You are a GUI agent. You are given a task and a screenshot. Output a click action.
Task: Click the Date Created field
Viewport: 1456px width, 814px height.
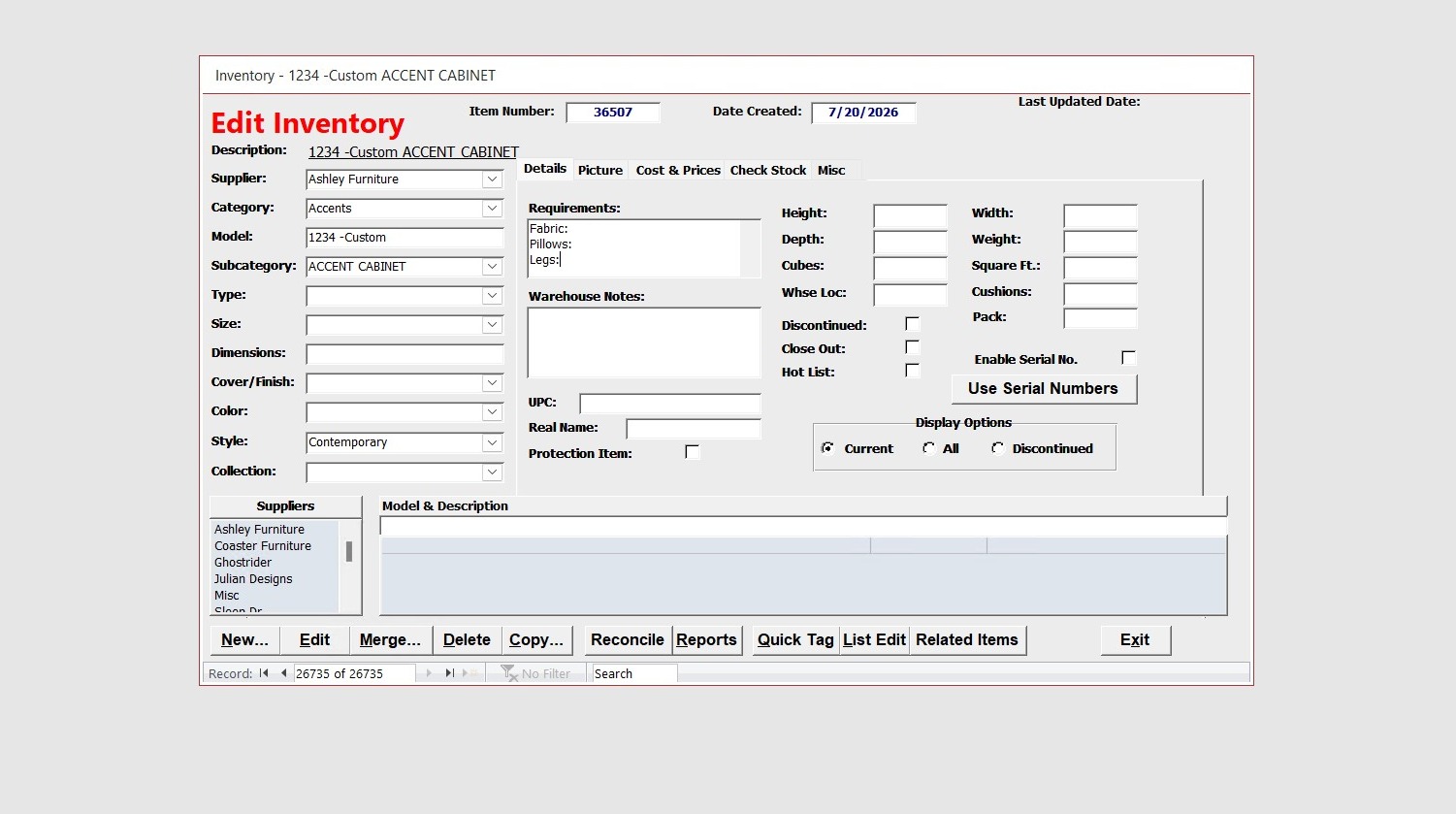pyautogui.click(x=863, y=113)
